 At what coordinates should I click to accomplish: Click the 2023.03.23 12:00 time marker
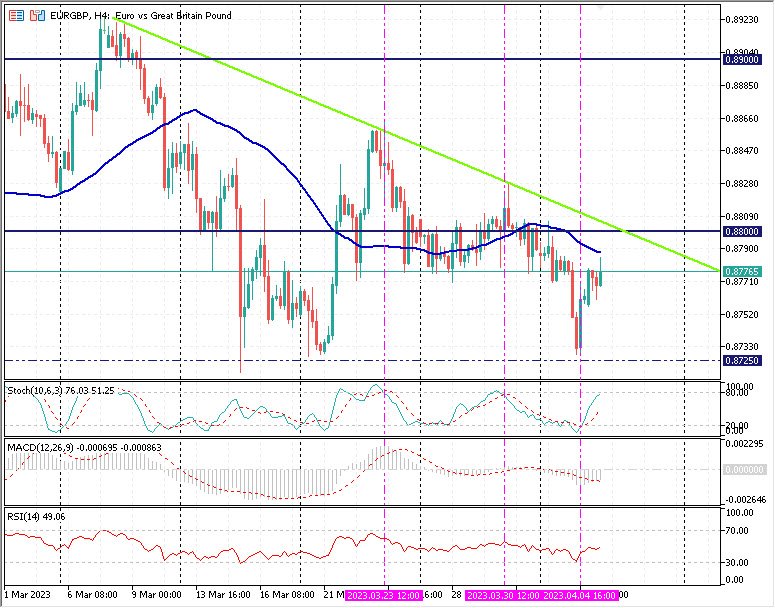pyautogui.click(x=384, y=594)
